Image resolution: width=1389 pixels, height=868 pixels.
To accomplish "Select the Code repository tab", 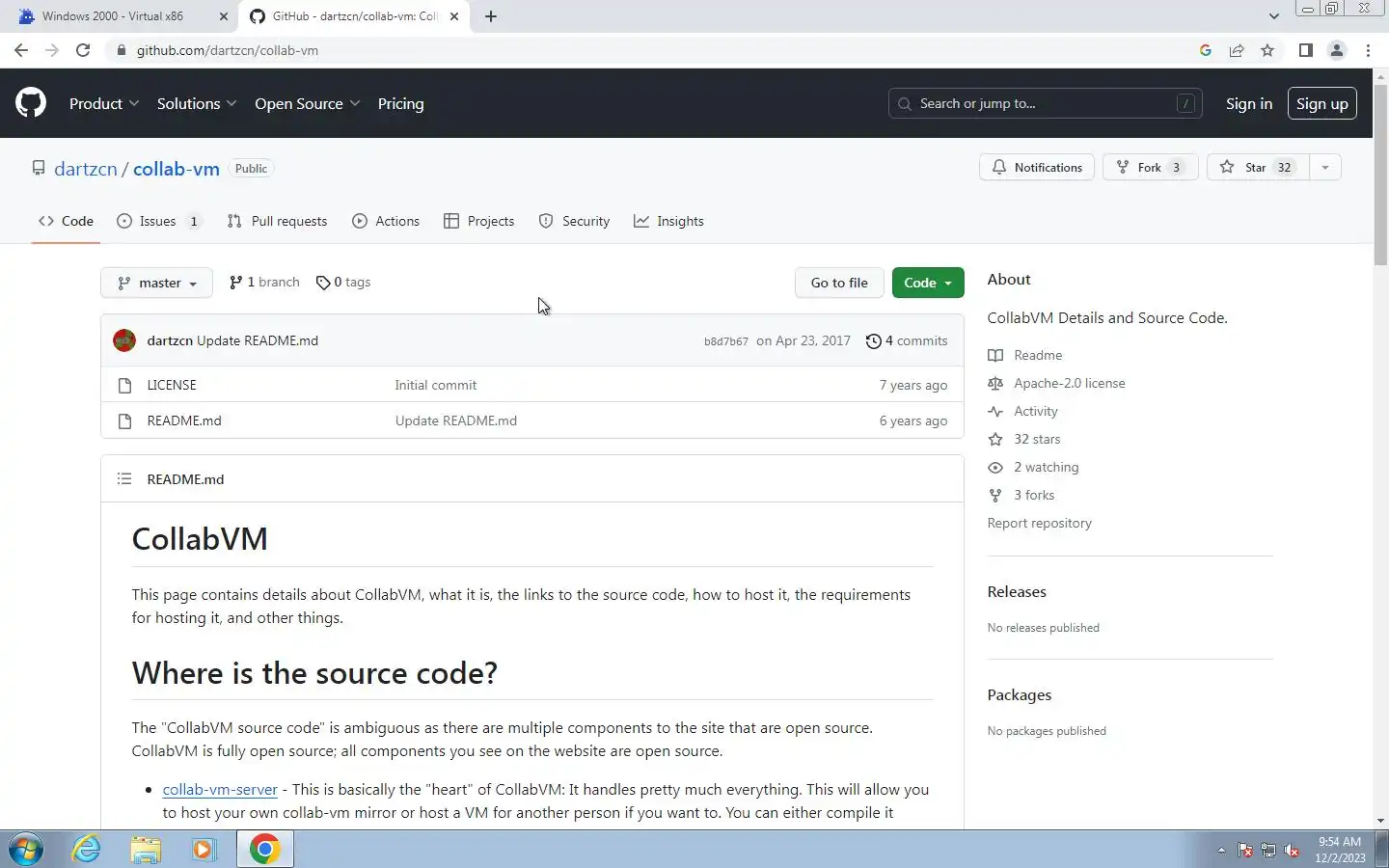I will click(x=66, y=221).
